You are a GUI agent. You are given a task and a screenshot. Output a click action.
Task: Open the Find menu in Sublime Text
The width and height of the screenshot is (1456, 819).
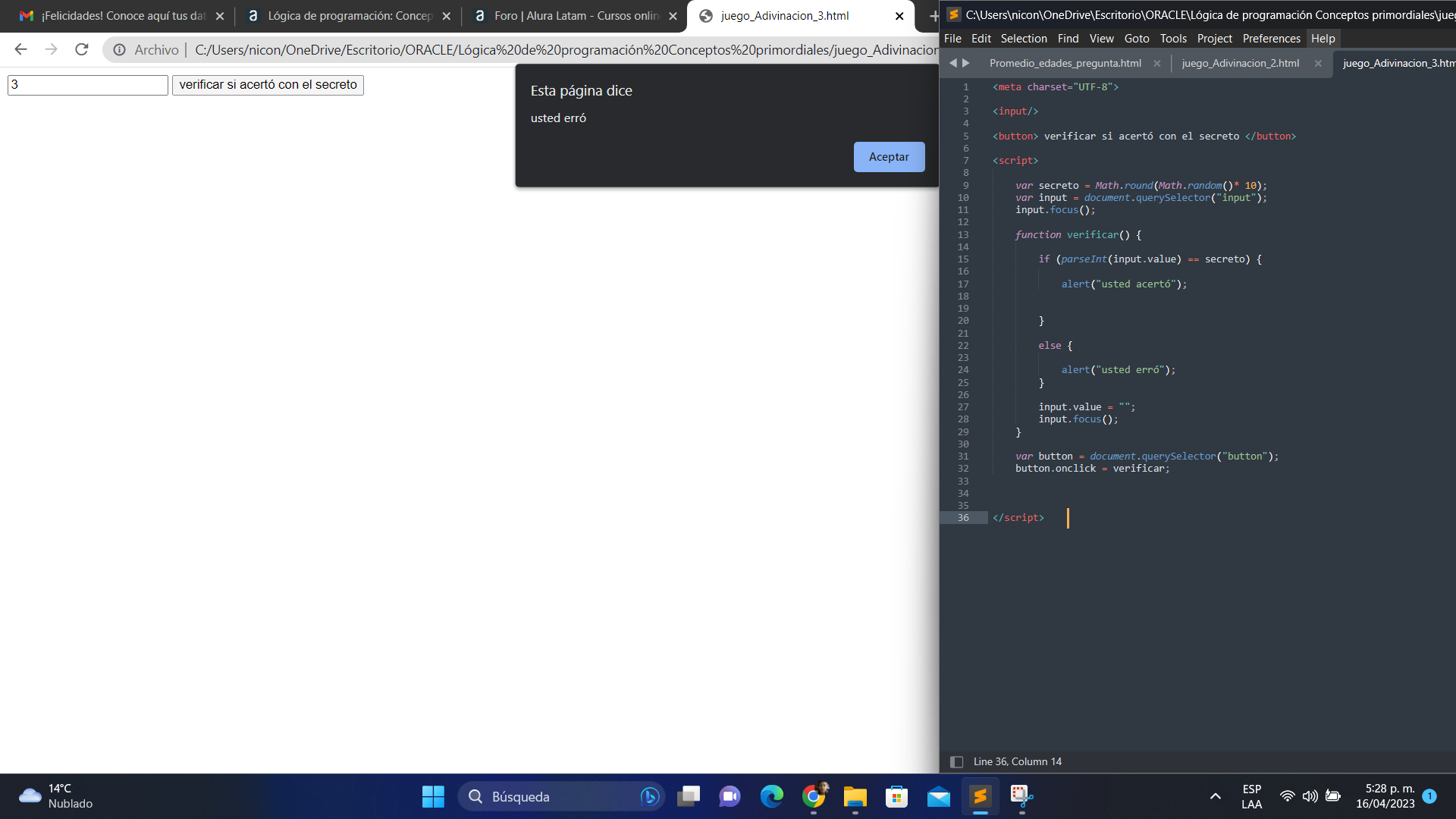1068,39
